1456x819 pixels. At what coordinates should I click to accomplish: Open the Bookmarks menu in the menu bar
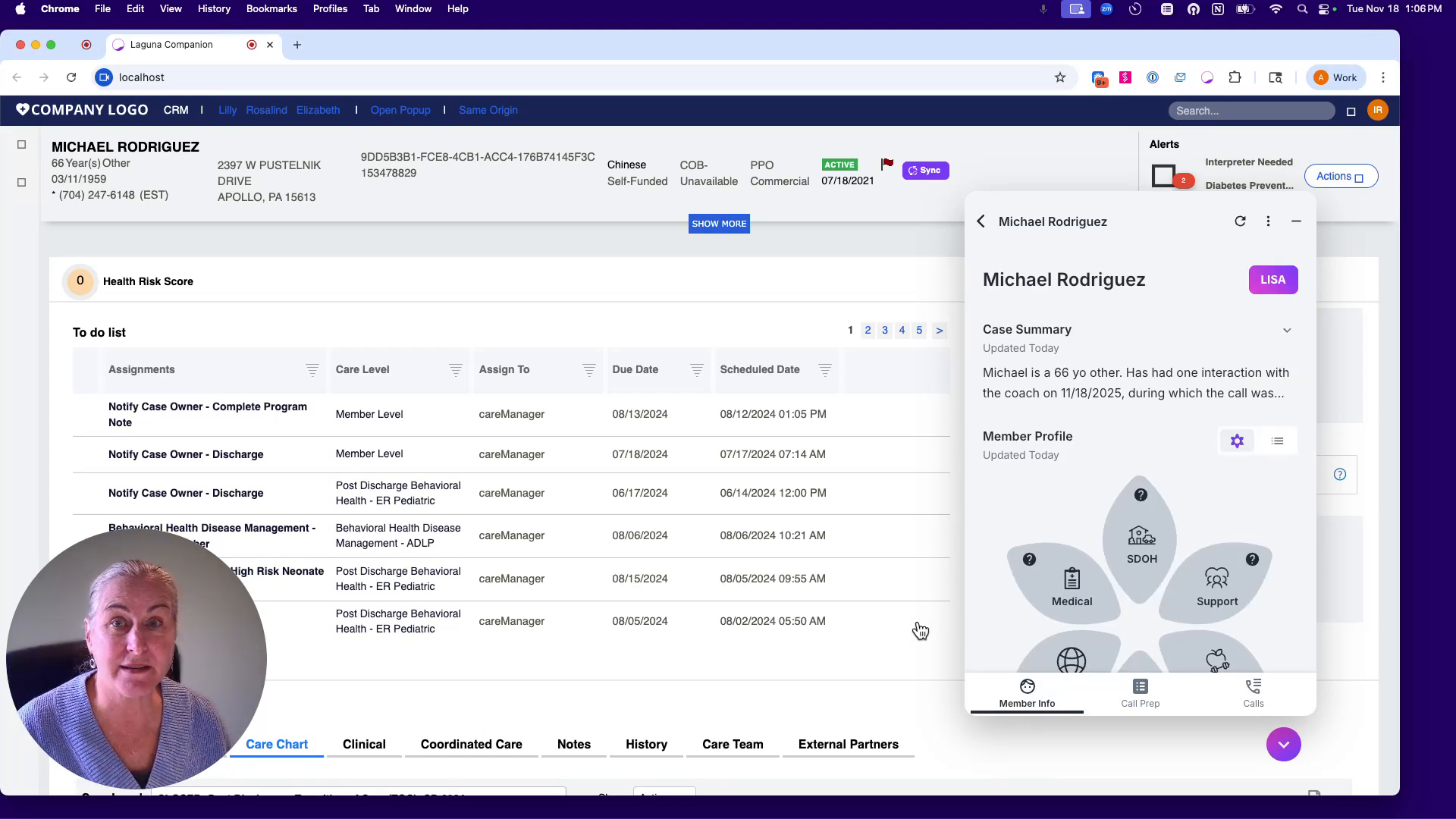(x=271, y=8)
